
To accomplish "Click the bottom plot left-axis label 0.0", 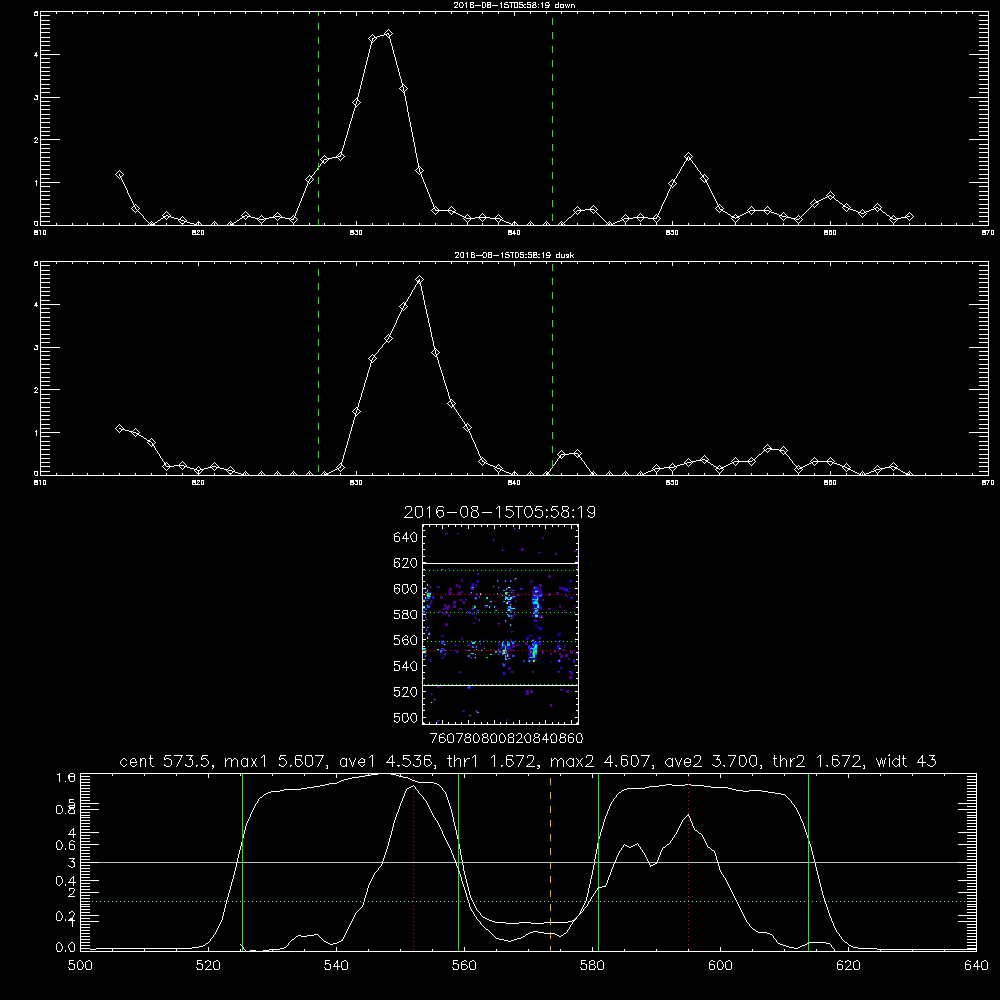I will point(66,947).
